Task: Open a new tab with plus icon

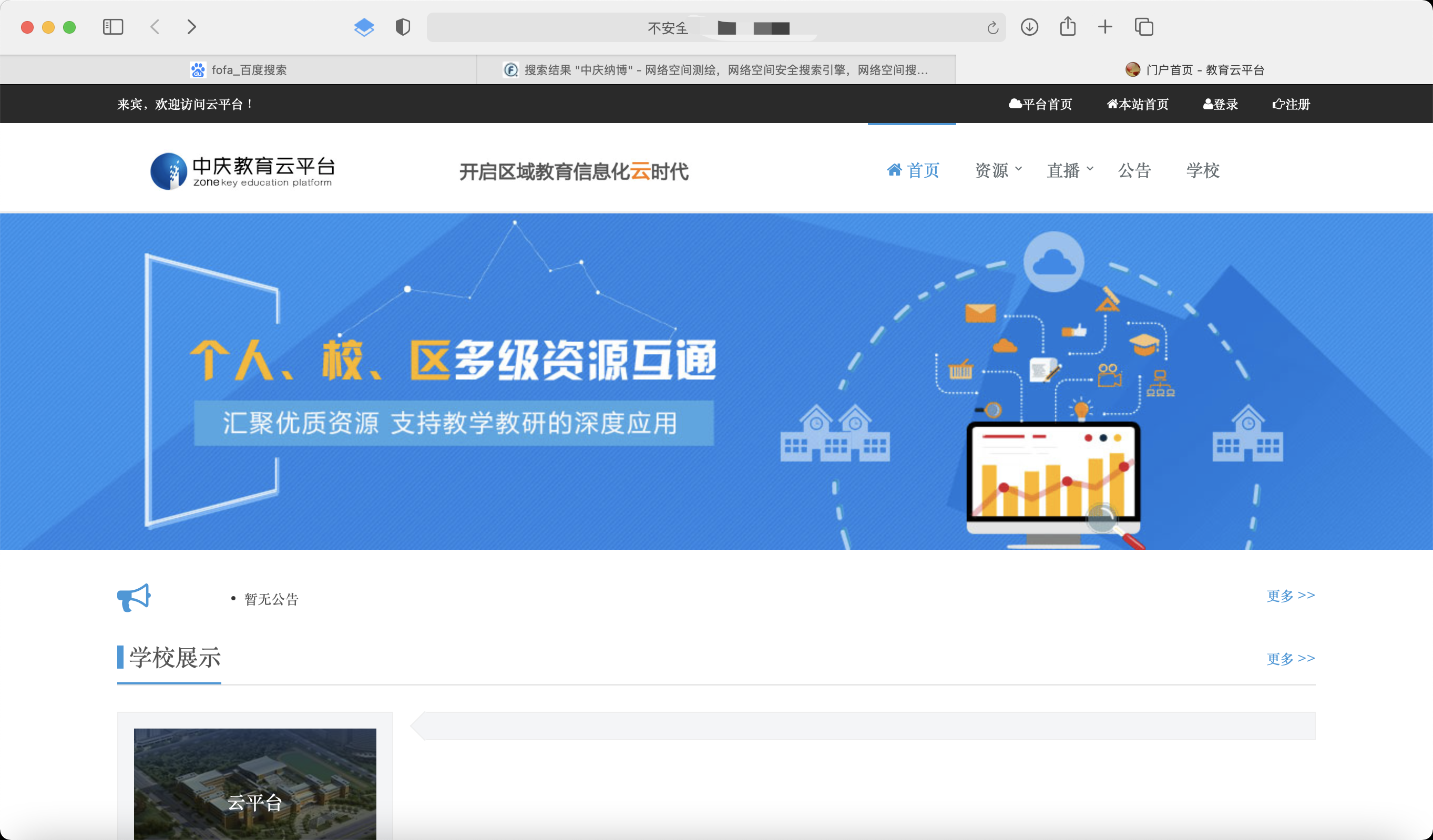Action: [1105, 27]
